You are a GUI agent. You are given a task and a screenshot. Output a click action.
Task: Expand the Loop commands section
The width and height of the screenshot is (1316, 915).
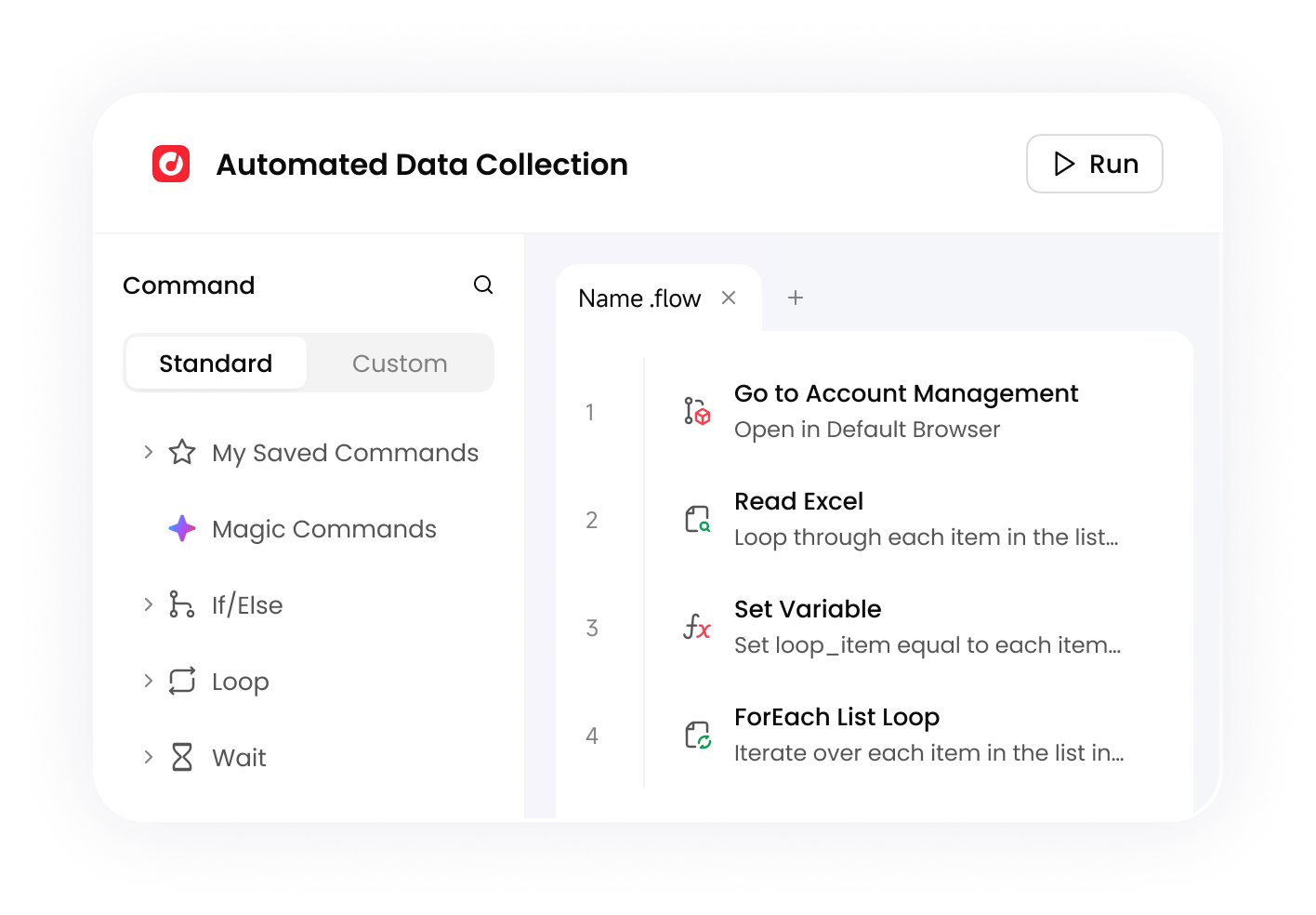click(148, 681)
